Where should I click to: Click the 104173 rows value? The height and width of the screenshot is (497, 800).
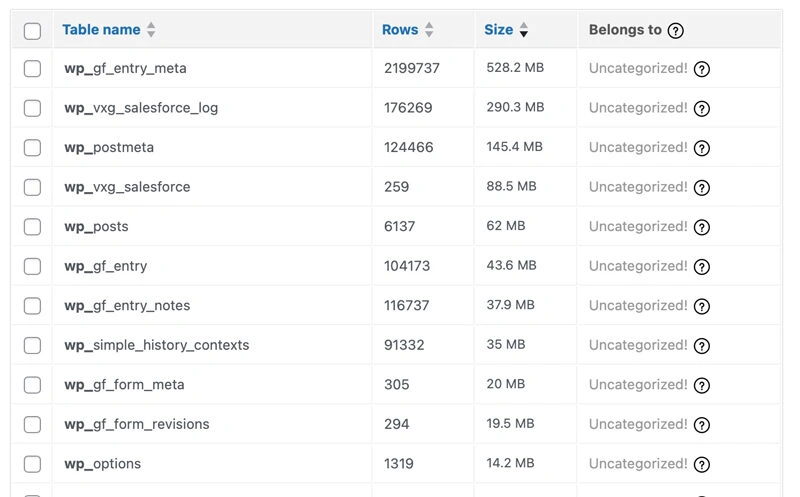[x=407, y=266]
